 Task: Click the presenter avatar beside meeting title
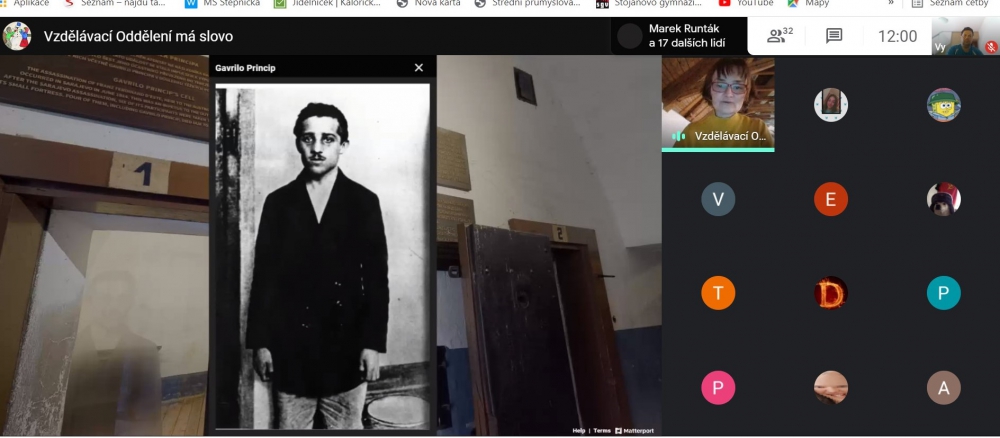click(x=17, y=36)
